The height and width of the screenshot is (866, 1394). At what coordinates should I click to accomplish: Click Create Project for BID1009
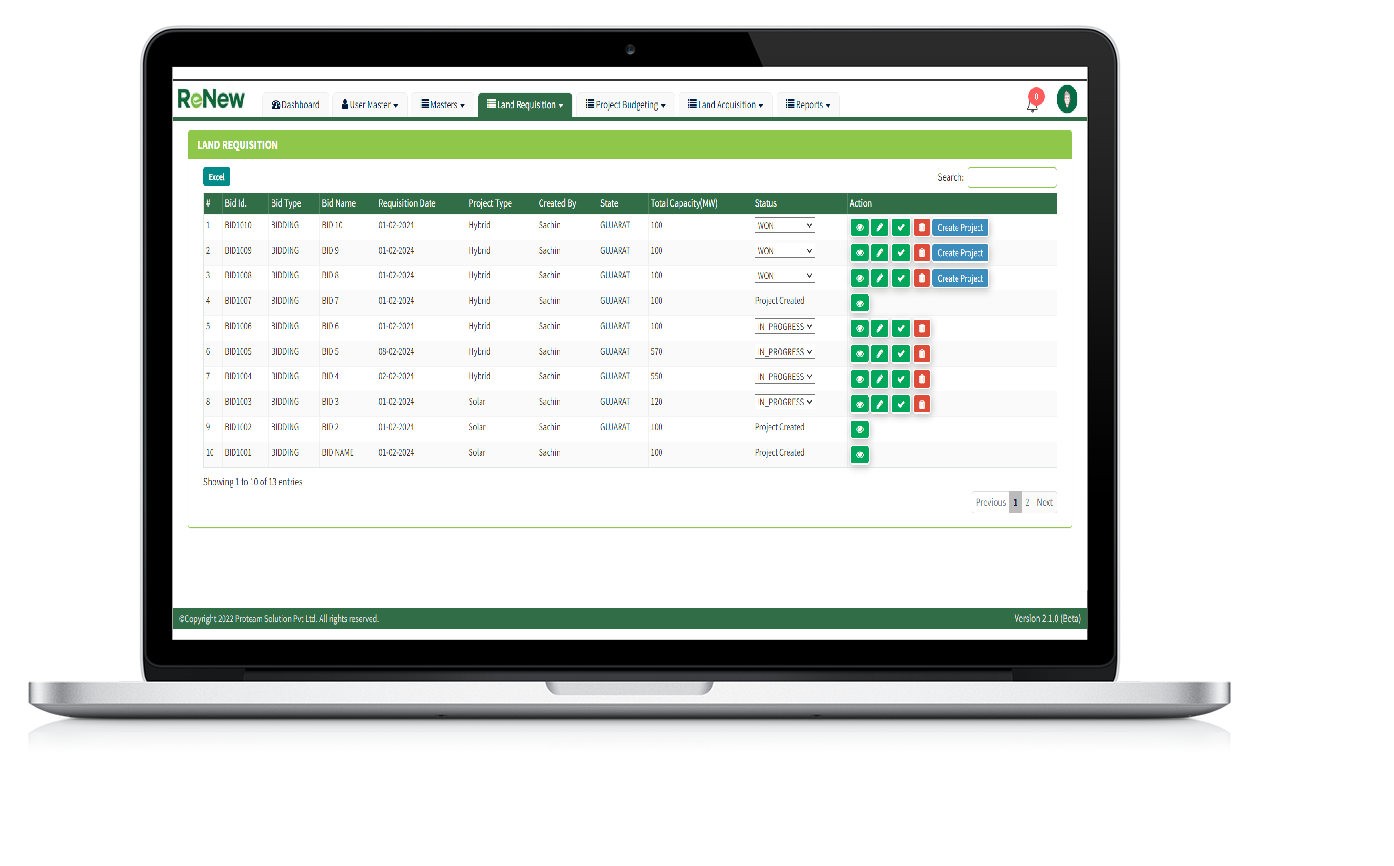pyautogui.click(x=960, y=253)
